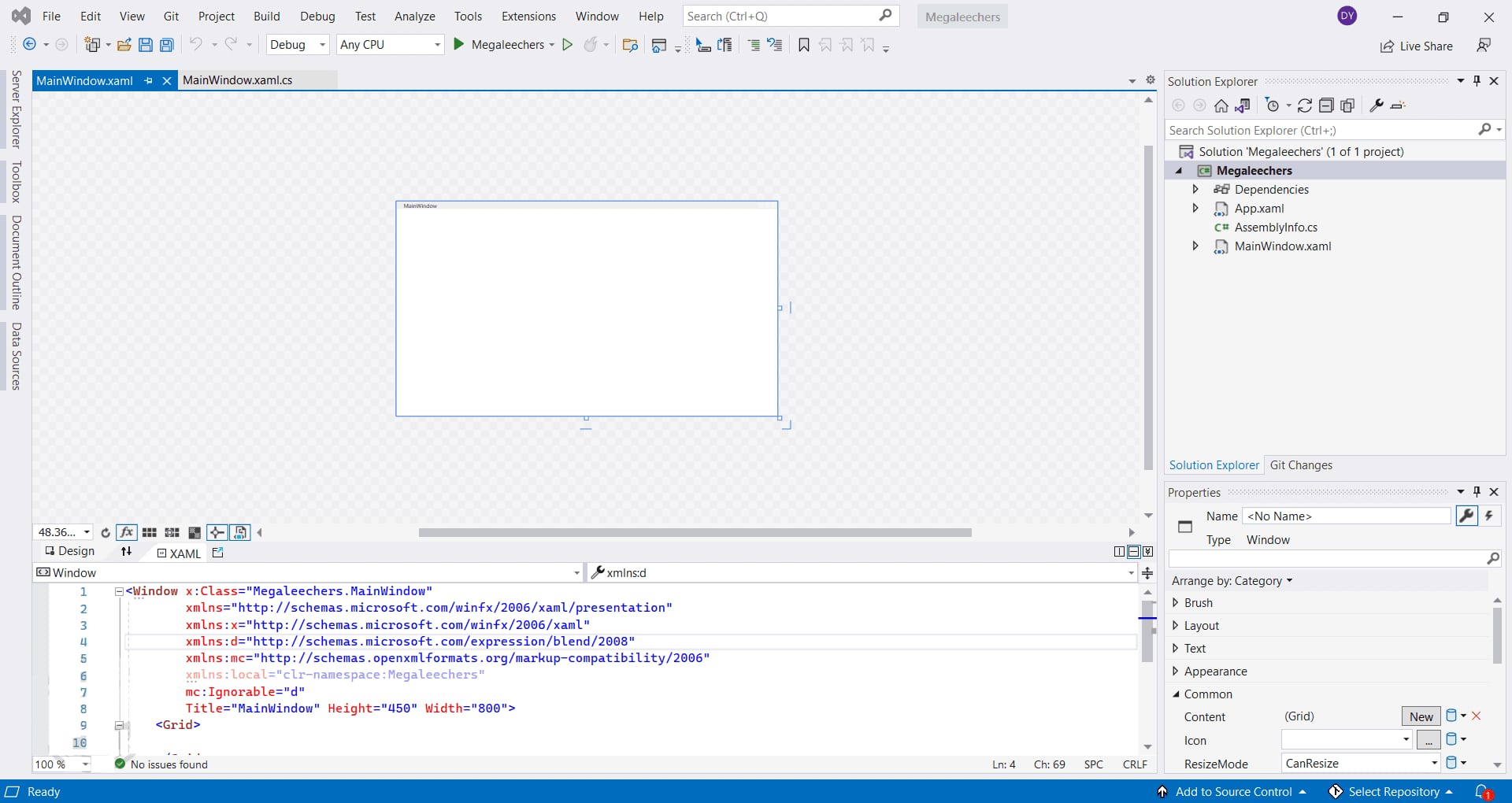Expand the App.xaml node
This screenshot has width=1512, height=803.
click(1195, 209)
